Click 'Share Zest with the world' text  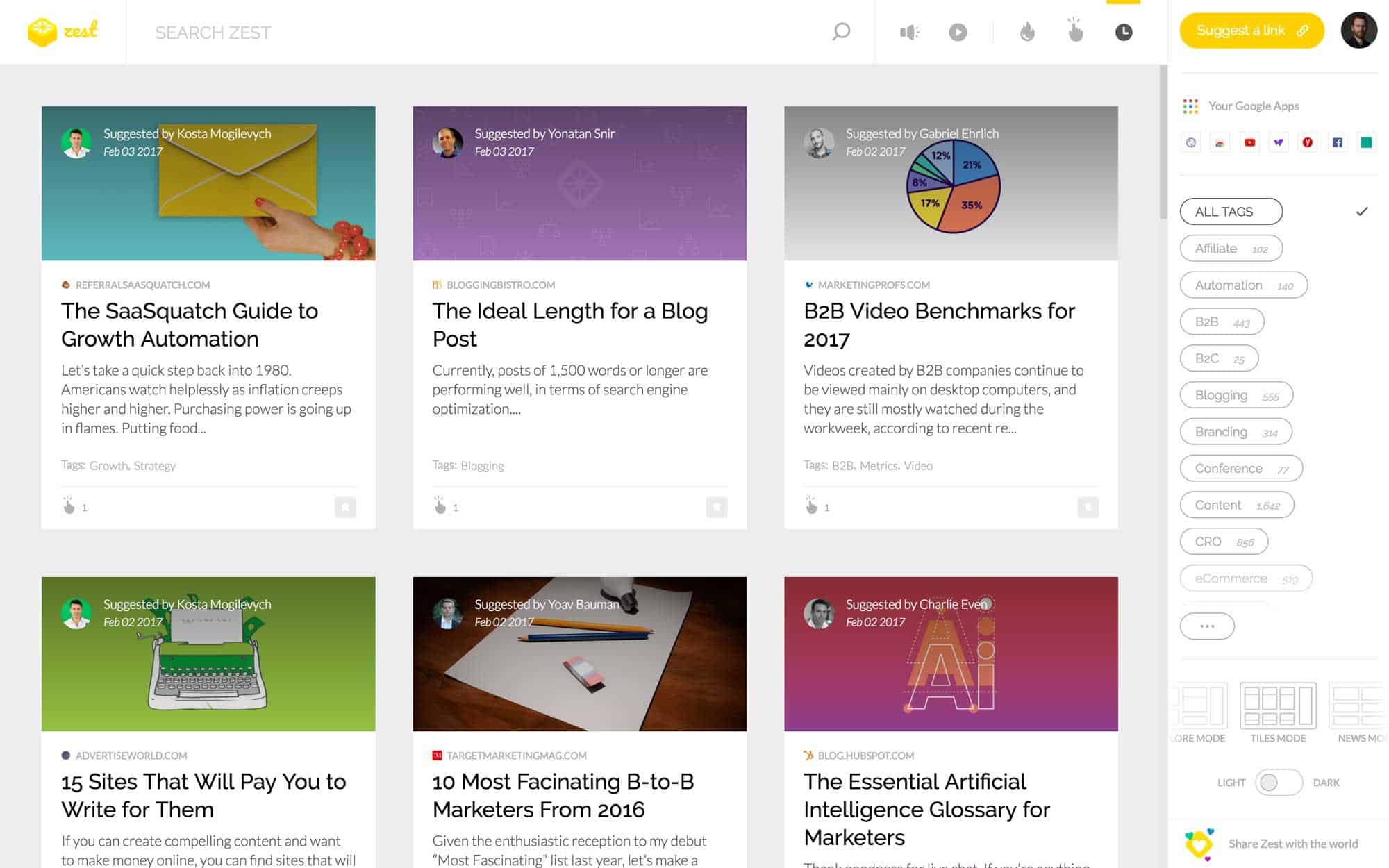[x=1293, y=844]
